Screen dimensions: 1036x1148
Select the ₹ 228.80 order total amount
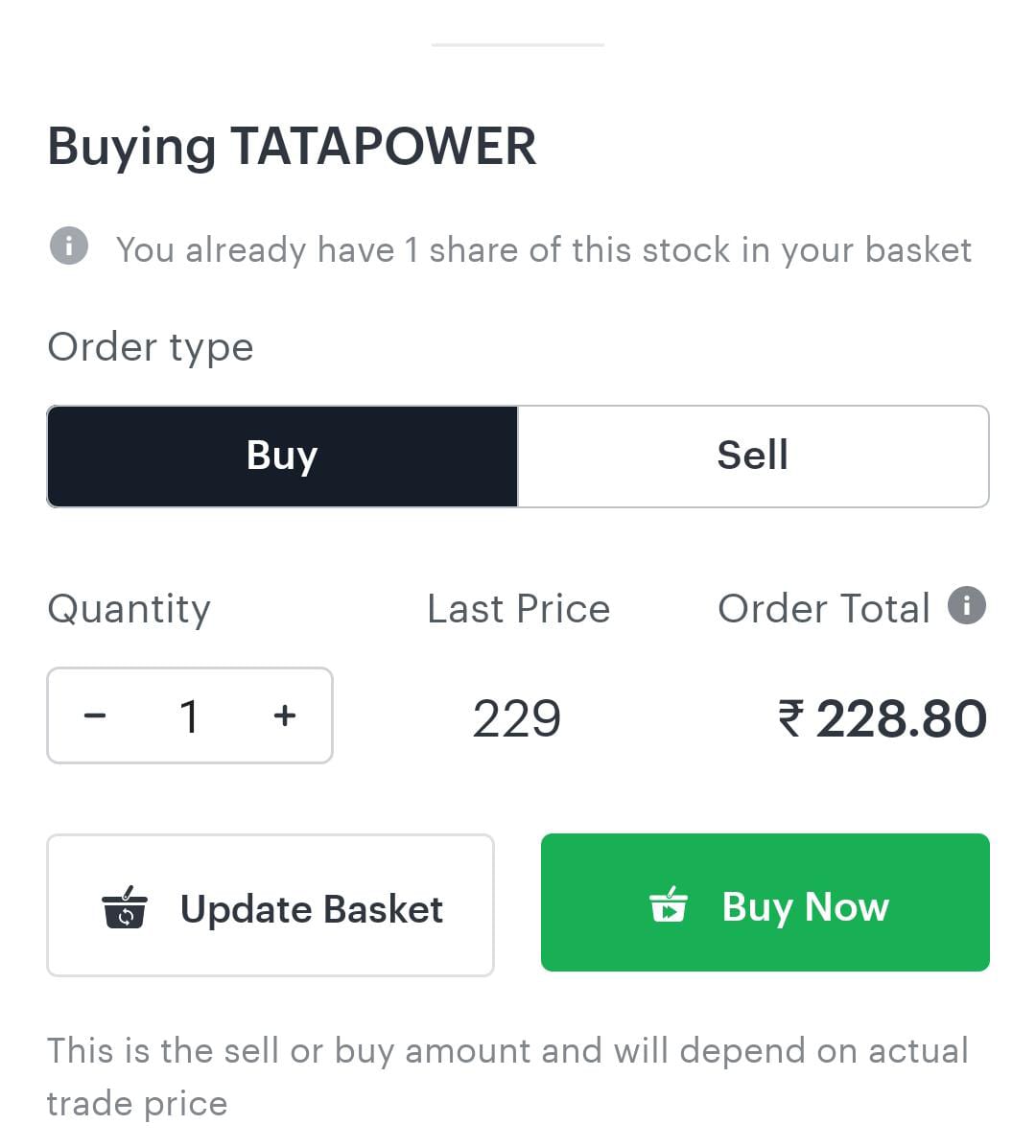coord(882,718)
